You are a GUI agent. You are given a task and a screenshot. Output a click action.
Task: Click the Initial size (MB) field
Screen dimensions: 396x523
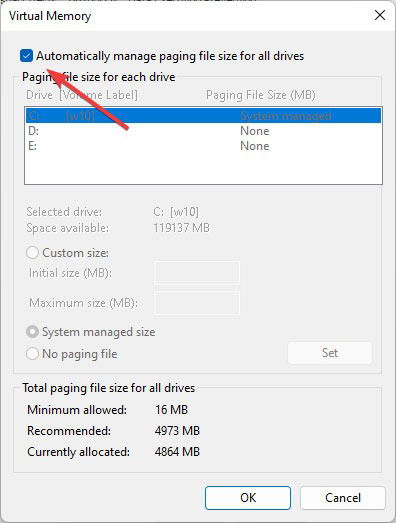[197, 273]
